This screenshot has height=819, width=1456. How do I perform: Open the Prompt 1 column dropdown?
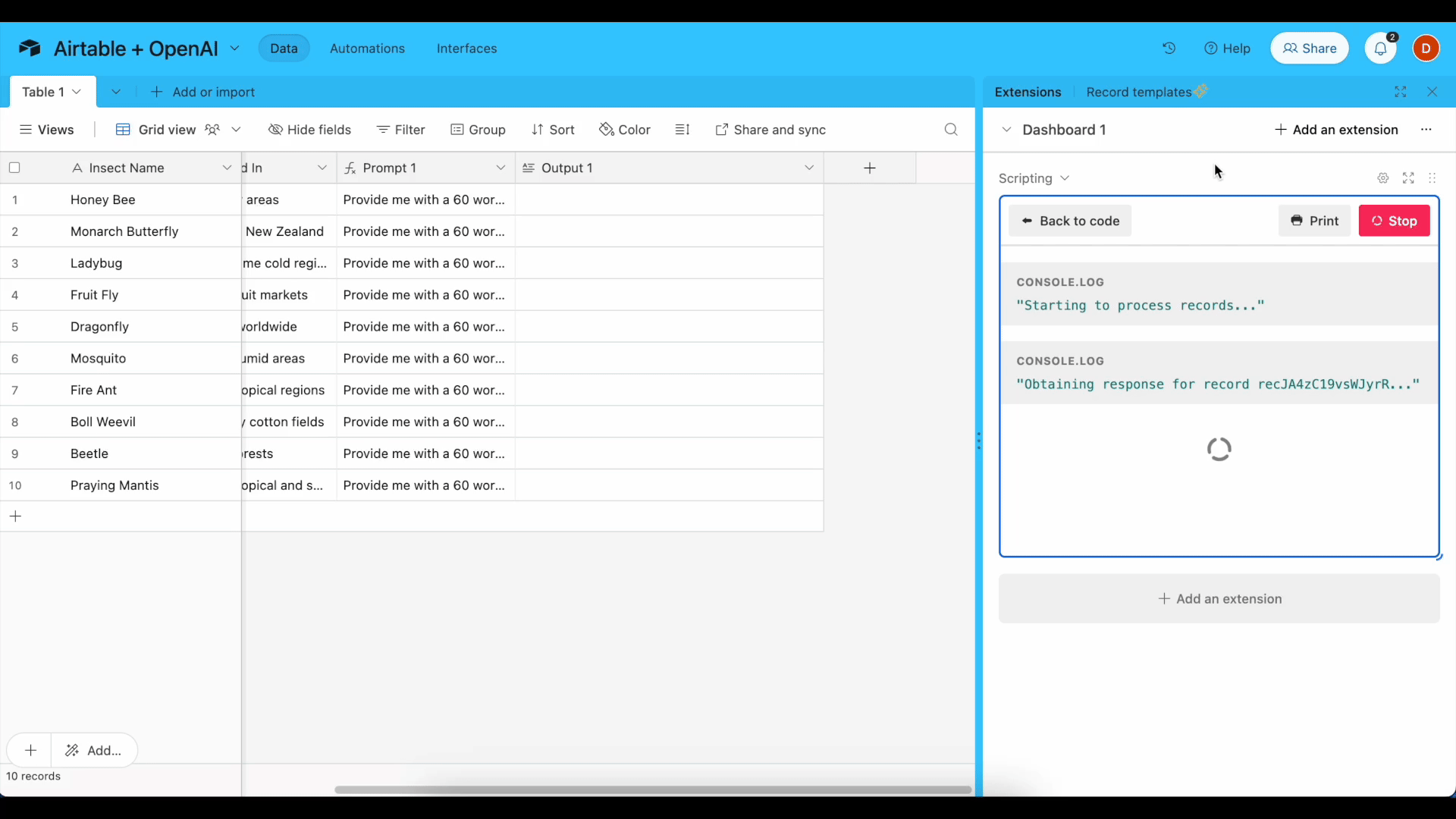(x=500, y=168)
